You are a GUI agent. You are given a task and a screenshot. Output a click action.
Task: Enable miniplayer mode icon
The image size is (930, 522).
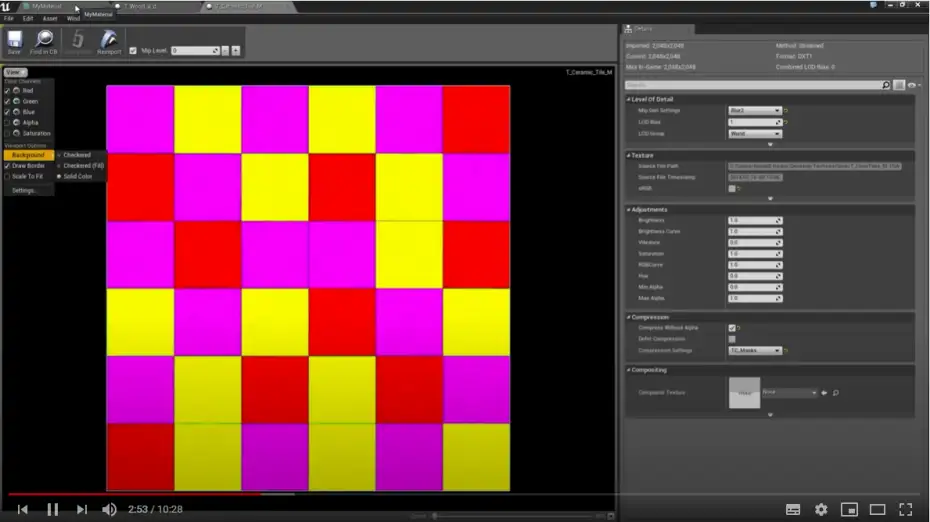pos(849,510)
